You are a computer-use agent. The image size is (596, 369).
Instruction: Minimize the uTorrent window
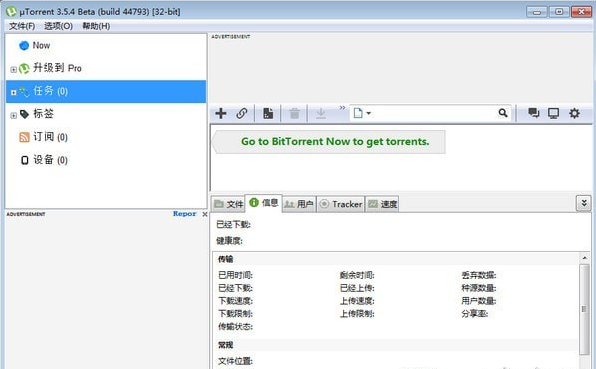[x=537, y=12]
